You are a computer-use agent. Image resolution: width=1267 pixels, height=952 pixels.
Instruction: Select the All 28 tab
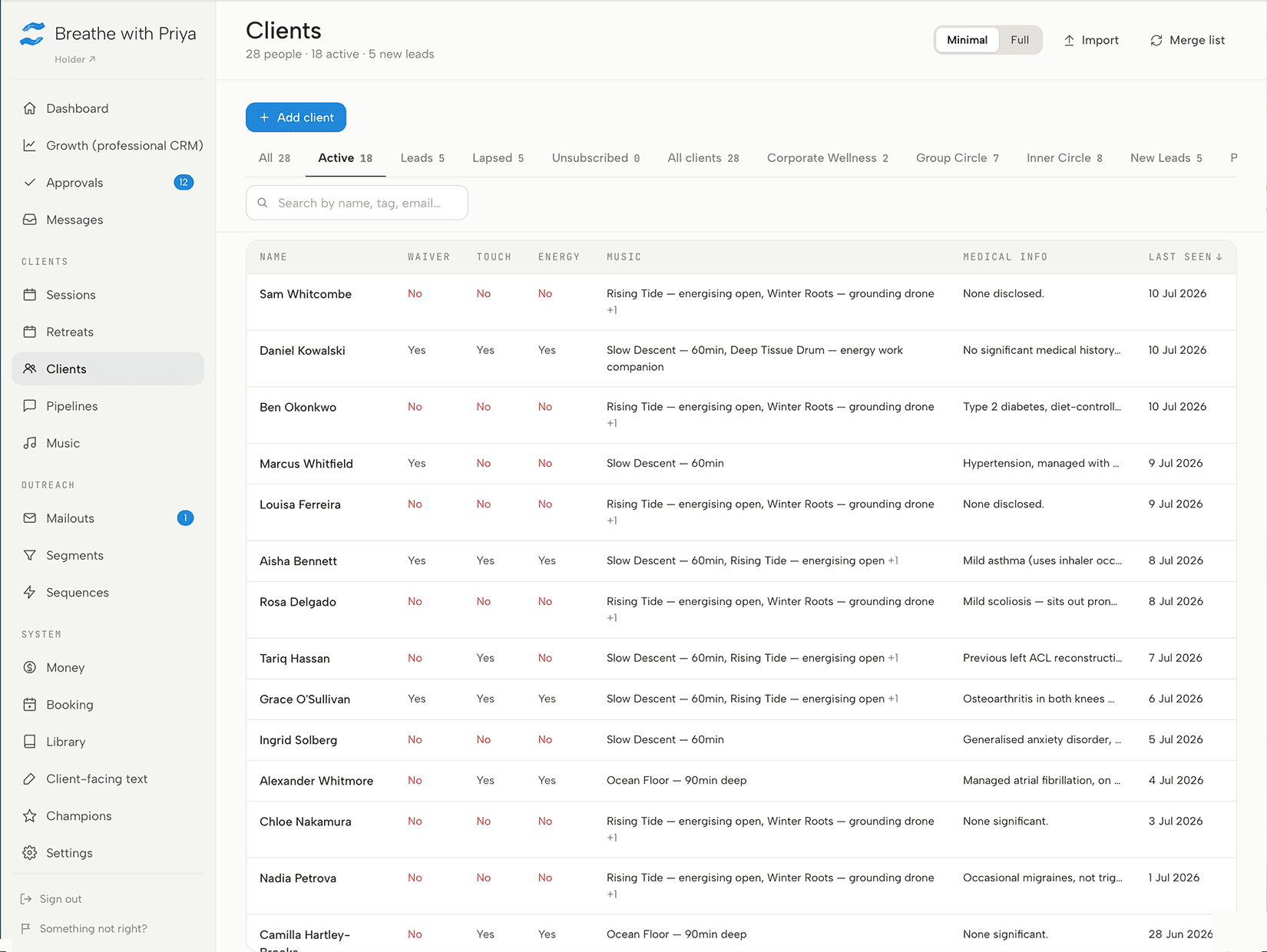pos(274,158)
